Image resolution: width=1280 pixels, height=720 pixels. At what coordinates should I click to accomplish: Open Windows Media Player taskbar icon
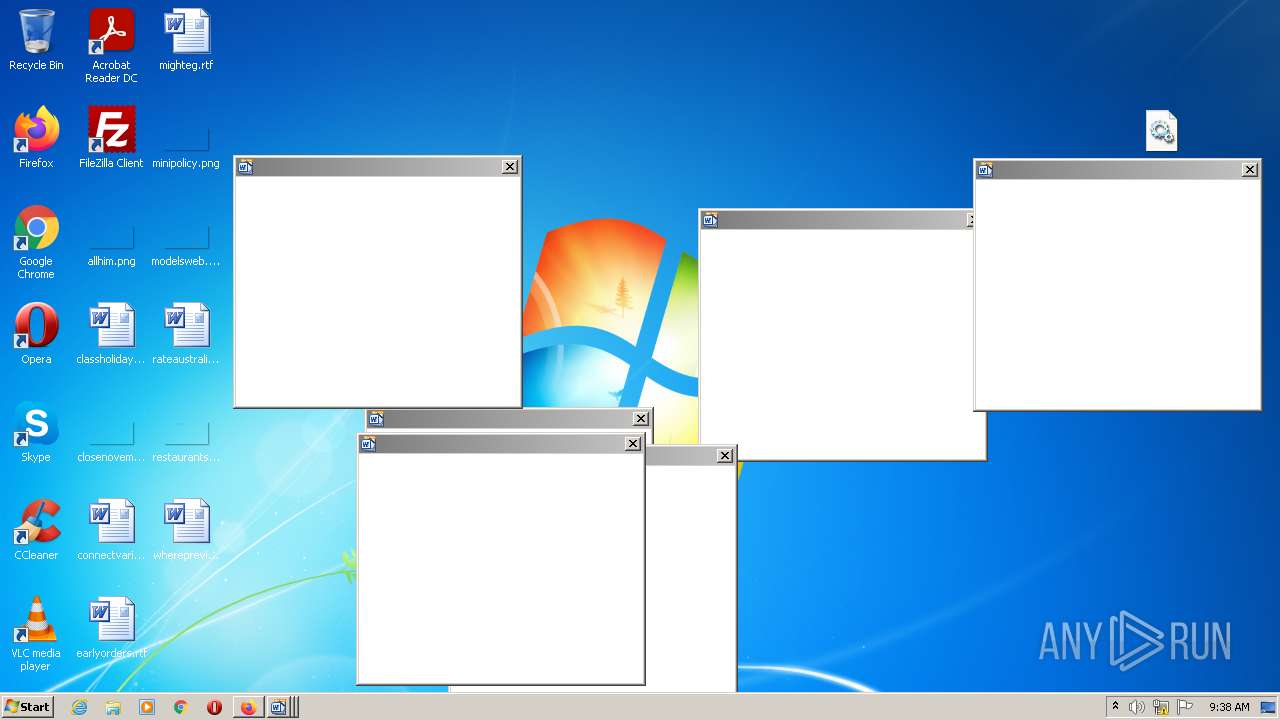(x=147, y=707)
